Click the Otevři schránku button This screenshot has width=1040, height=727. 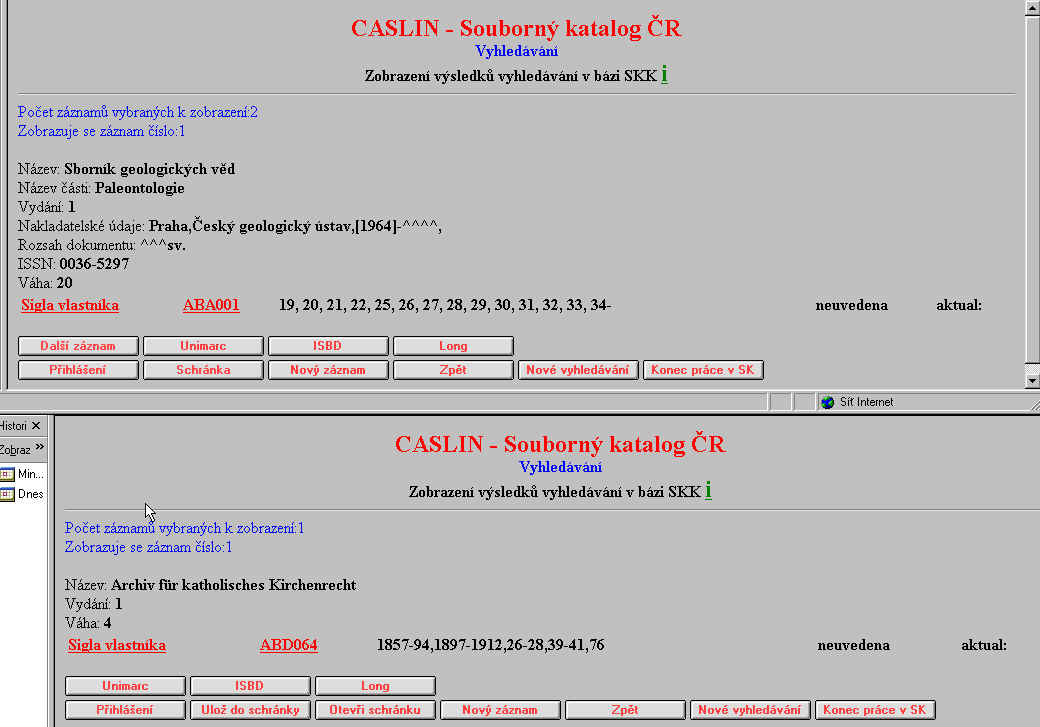coord(375,710)
